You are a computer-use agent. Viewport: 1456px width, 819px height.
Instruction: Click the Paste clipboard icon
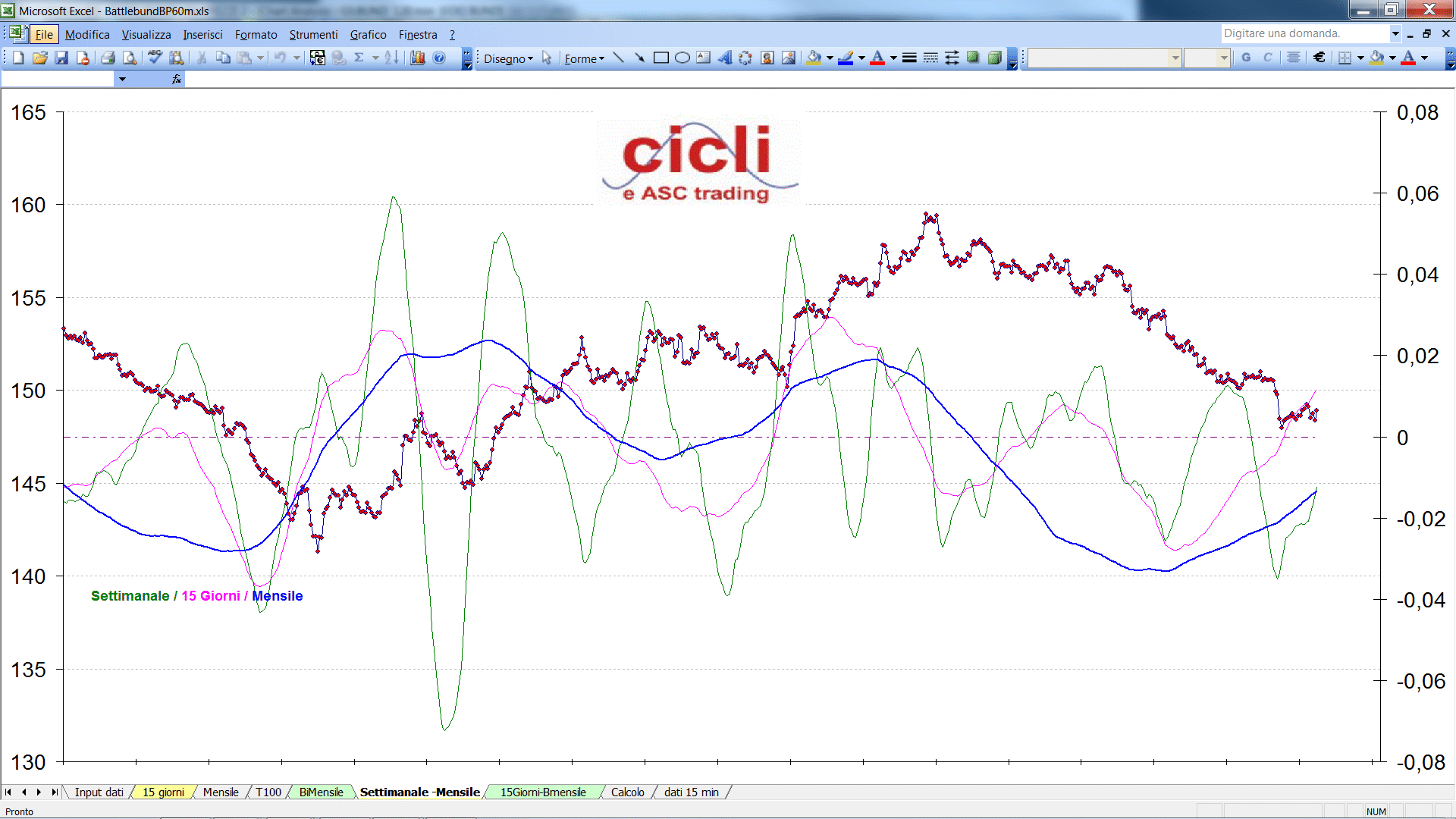244,58
